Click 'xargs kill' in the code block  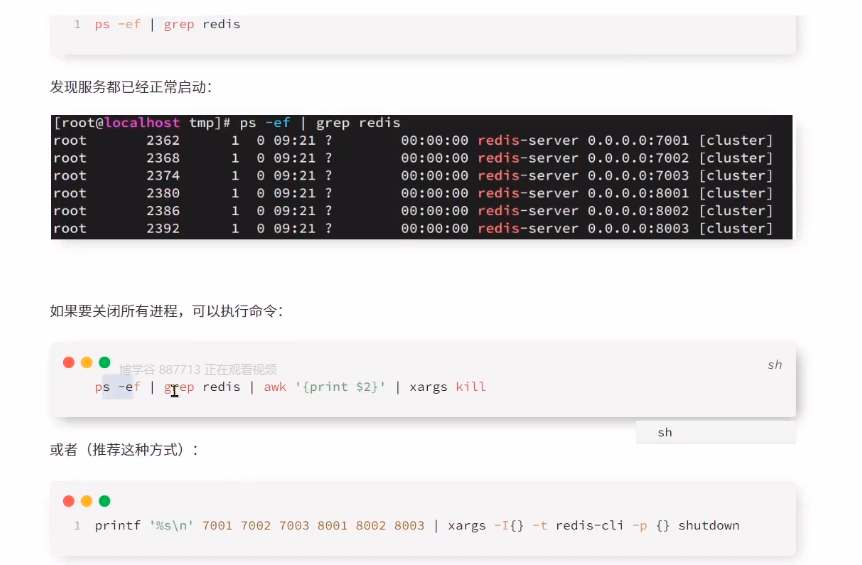click(x=447, y=387)
